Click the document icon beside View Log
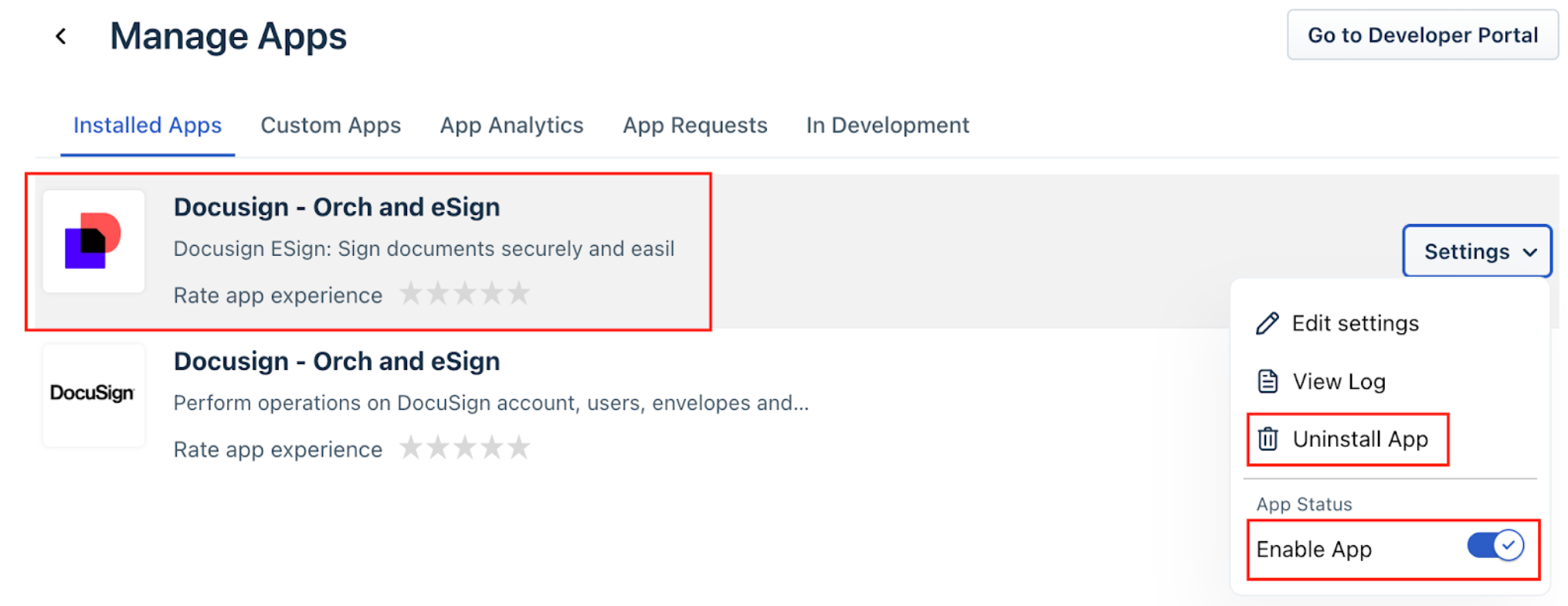Image resolution: width=1568 pixels, height=606 pixels. [x=1268, y=381]
